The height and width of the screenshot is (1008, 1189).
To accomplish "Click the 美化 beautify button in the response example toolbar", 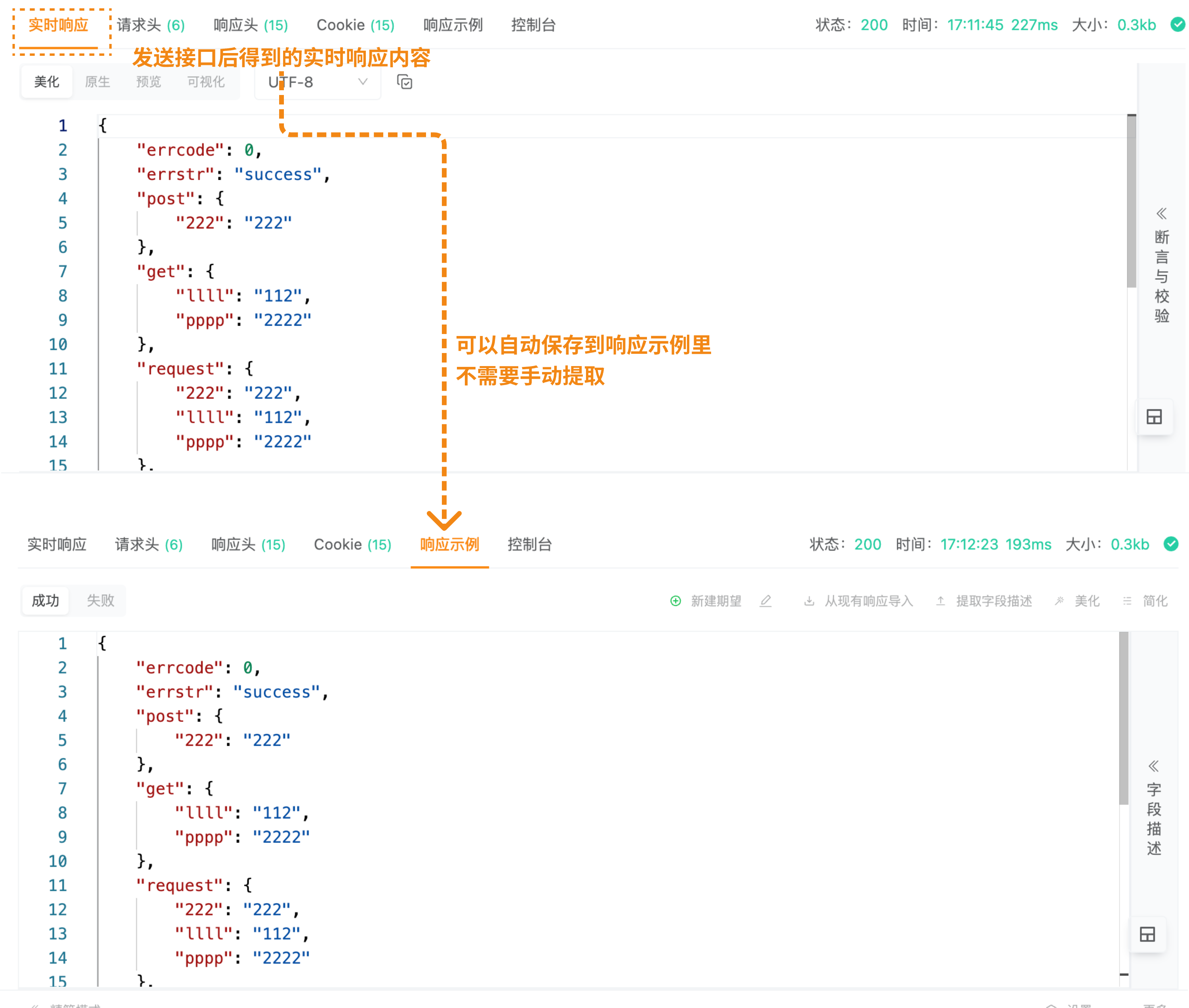I will [x=1077, y=601].
